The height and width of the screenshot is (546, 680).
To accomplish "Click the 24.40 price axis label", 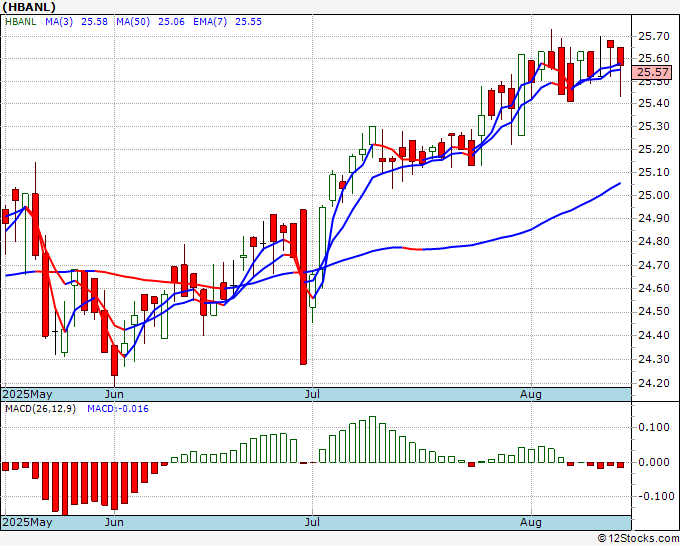I will pos(654,336).
